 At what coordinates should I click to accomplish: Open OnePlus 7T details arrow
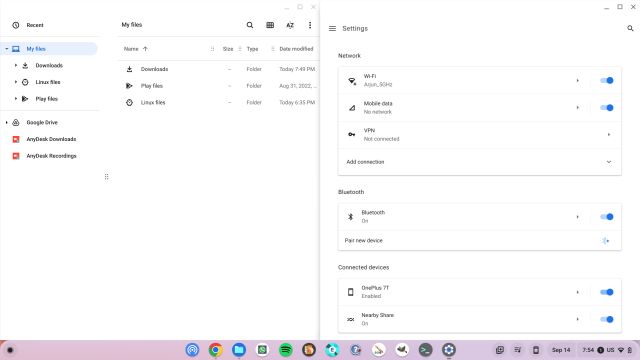(578, 292)
